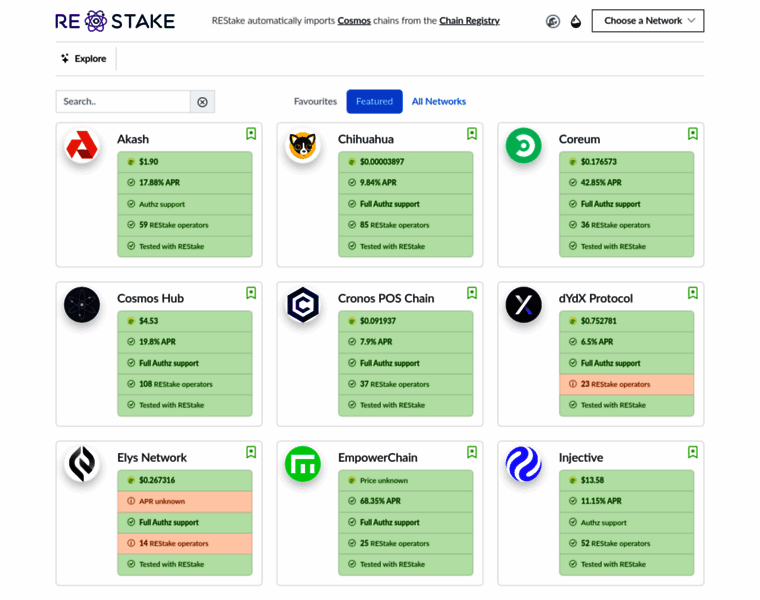The height and width of the screenshot is (600, 760).
Task: Click Cronos 37 REStake operators row
Action: tap(406, 384)
